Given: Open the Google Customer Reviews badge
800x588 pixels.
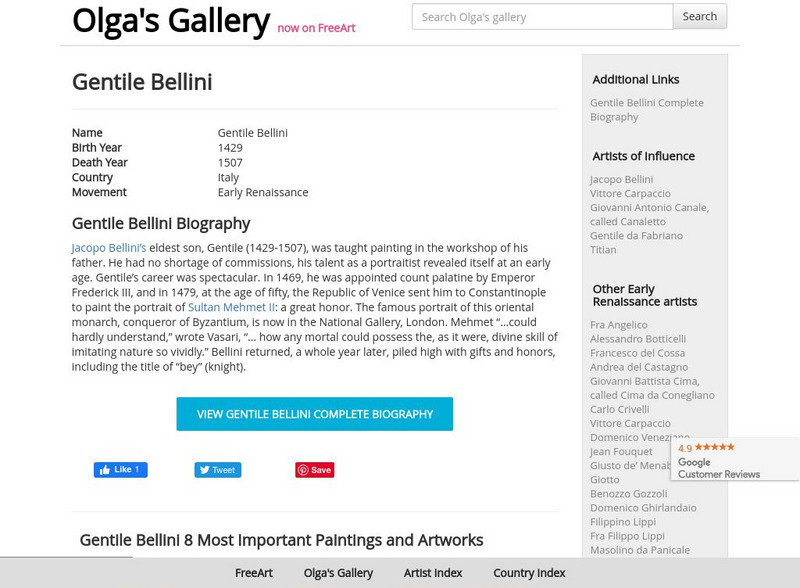Looking at the screenshot, I should click(735, 460).
